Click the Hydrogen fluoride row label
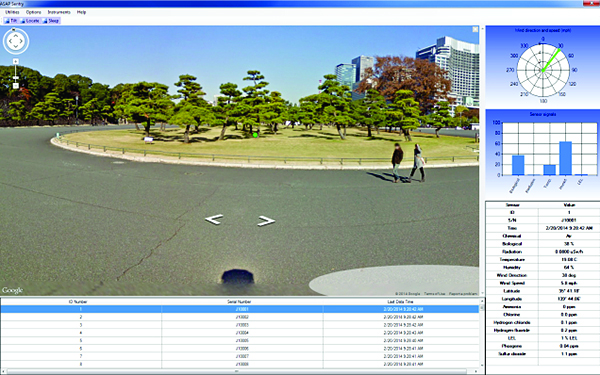This screenshot has height=375, width=600. click(512, 330)
